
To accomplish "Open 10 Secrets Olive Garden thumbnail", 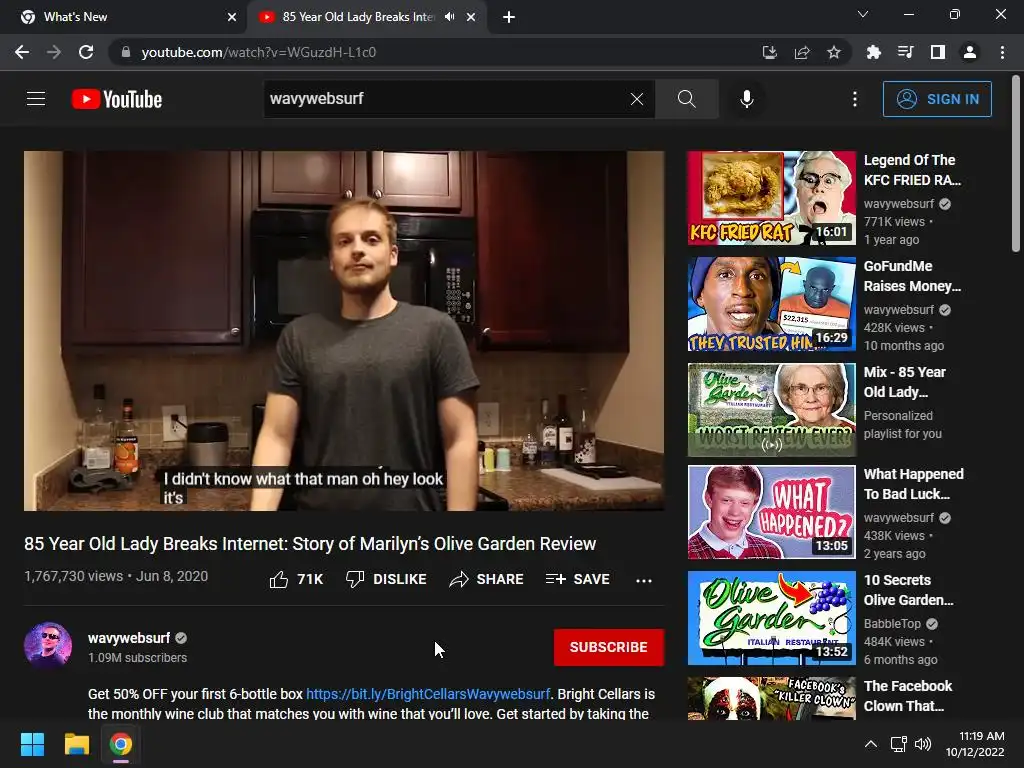I will [x=771, y=618].
